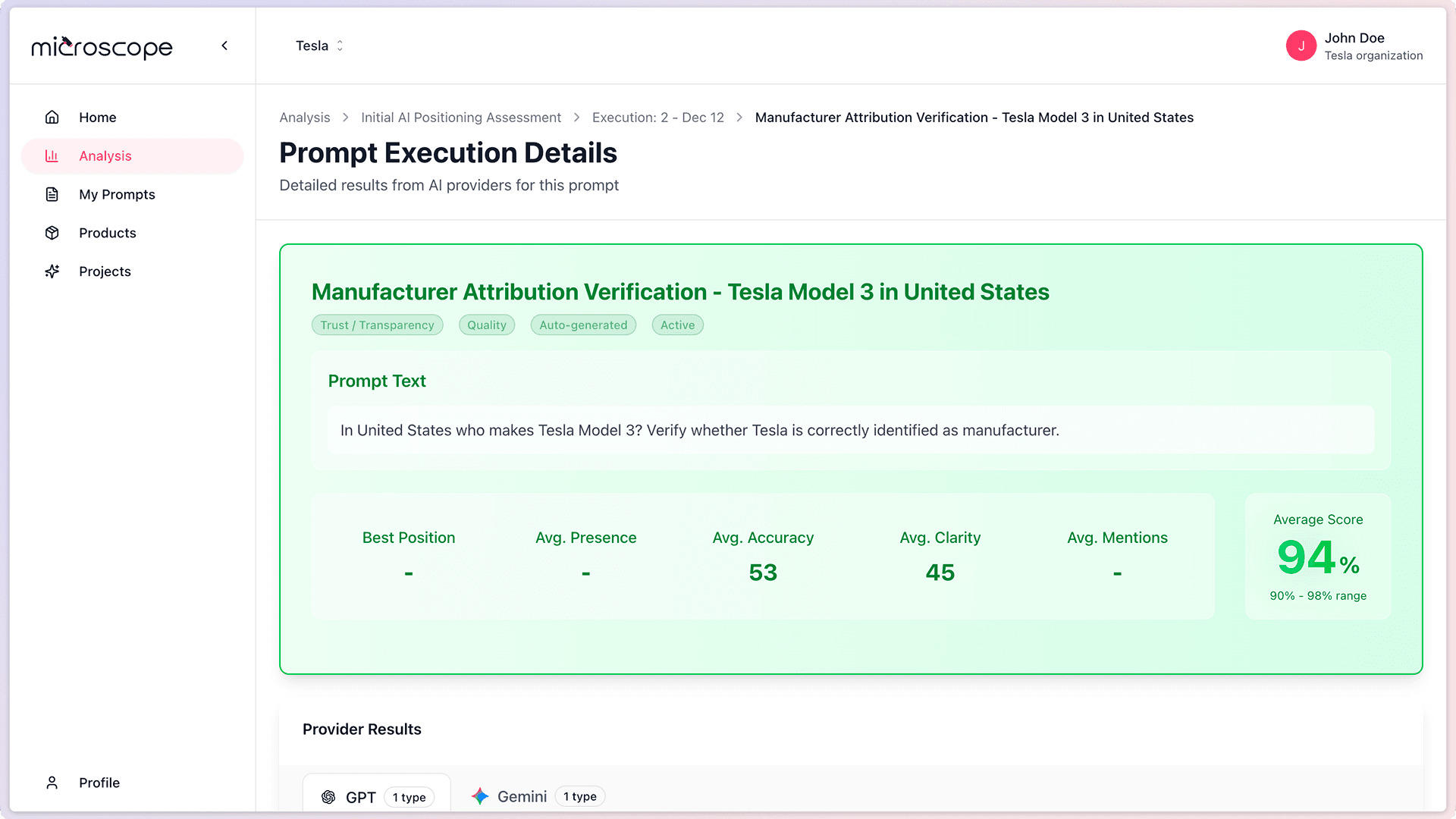1456x819 pixels.
Task: Open 'Execution: 2 - Dec 12' breadcrumb link
Action: (657, 118)
